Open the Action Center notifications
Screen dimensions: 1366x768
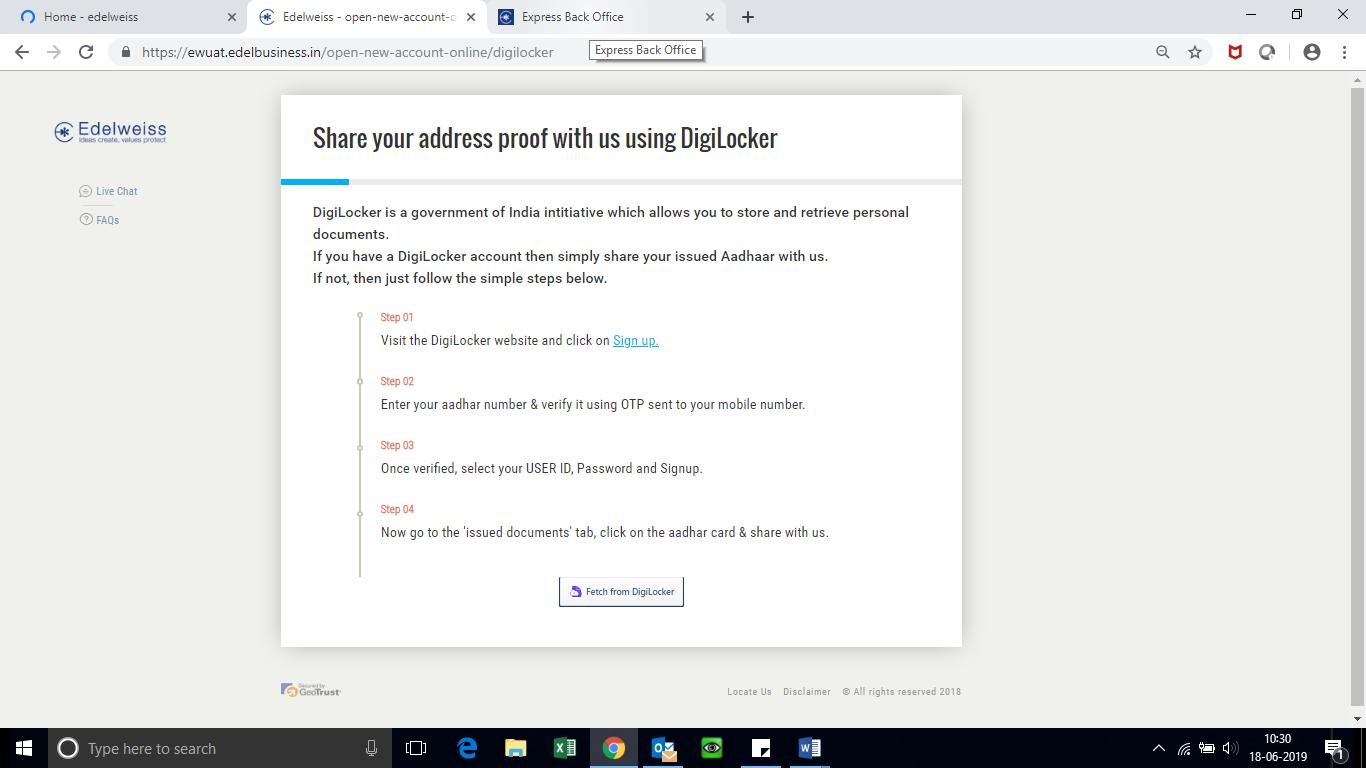pyautogui.click(x=1334, y=748)
